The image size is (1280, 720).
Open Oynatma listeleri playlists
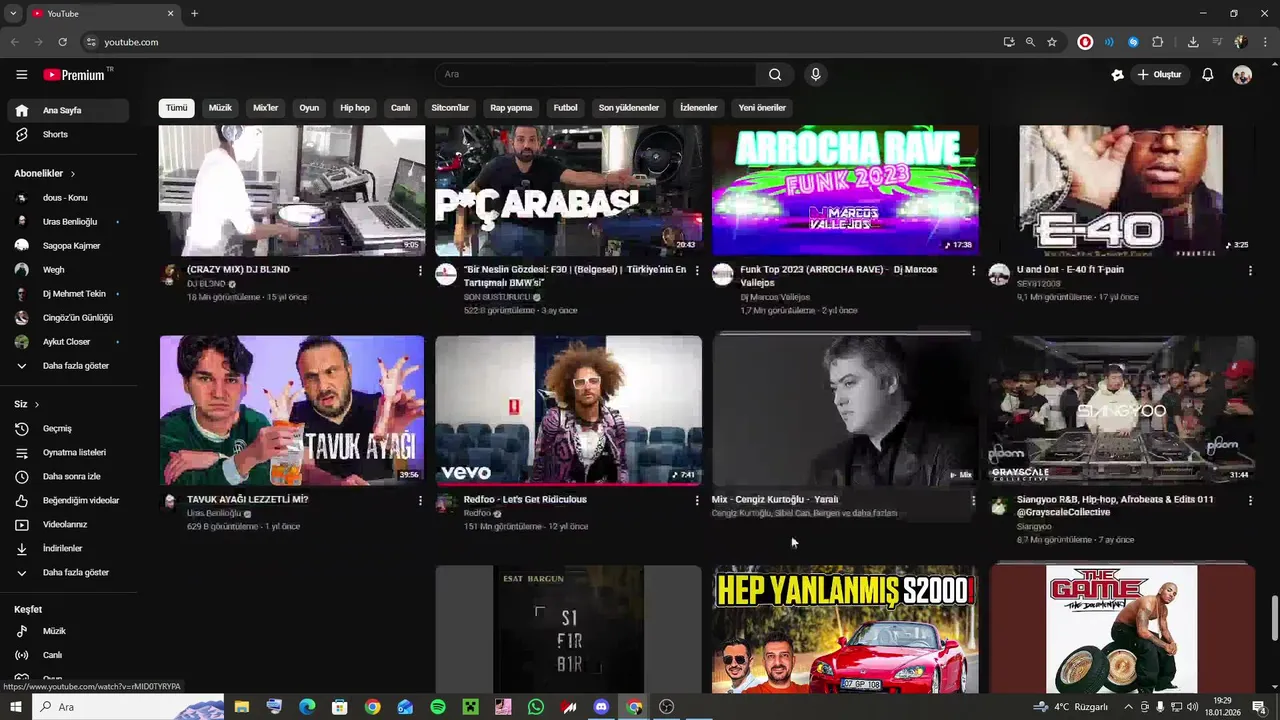[68, 452]
